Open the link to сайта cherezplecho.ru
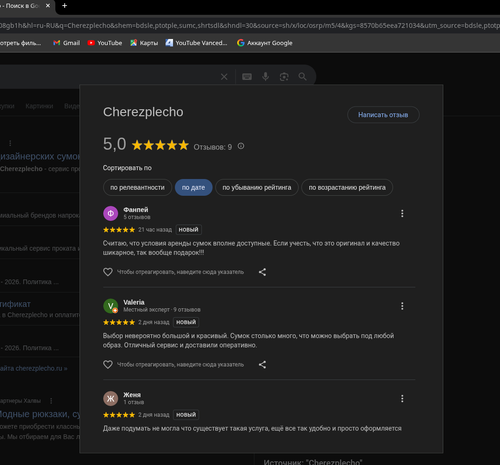Viewport: 500px width, 465px height. point(34,368)
